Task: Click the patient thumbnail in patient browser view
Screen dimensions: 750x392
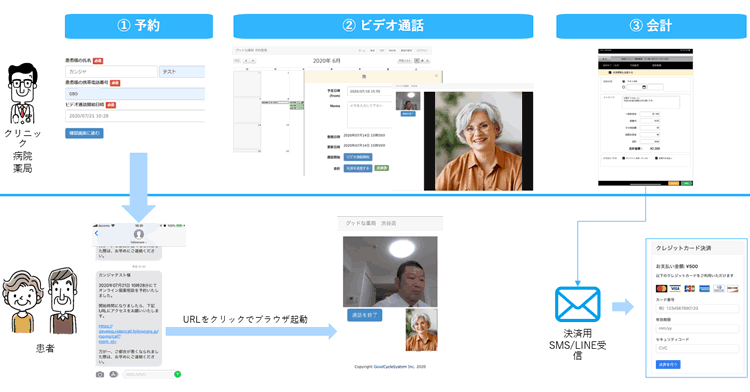Action: pyautogui.click(x=421, y=330)
